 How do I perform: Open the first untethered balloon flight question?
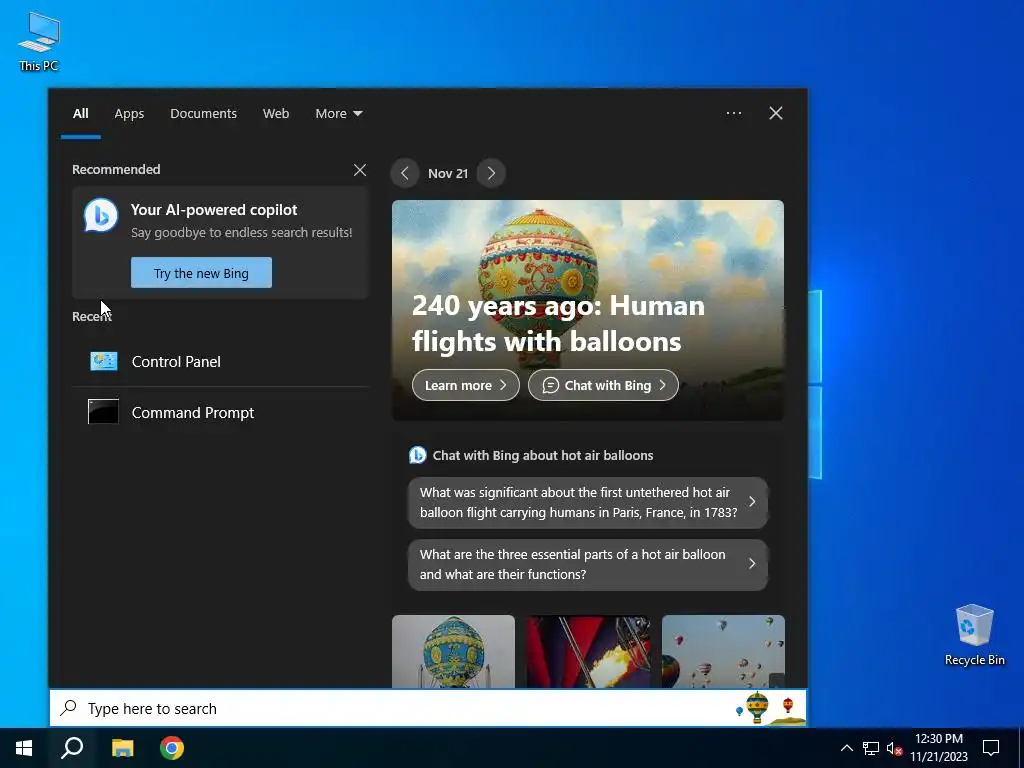coord(588,502)
